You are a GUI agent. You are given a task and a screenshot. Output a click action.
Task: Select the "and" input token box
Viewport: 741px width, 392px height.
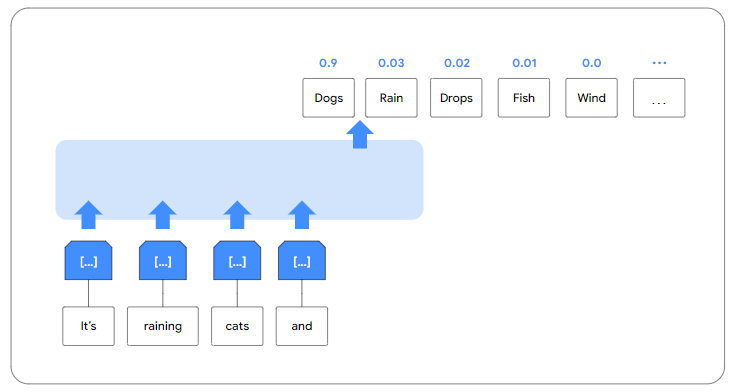(302, 326)
